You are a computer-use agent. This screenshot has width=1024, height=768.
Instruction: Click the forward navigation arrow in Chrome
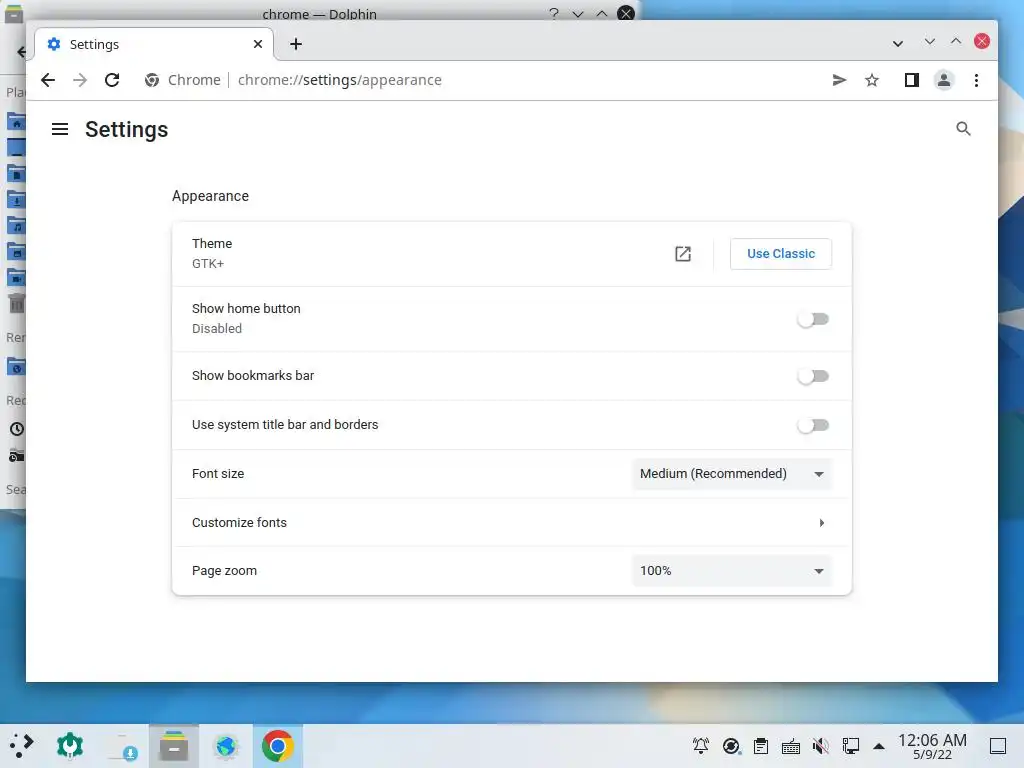point(80,80)
